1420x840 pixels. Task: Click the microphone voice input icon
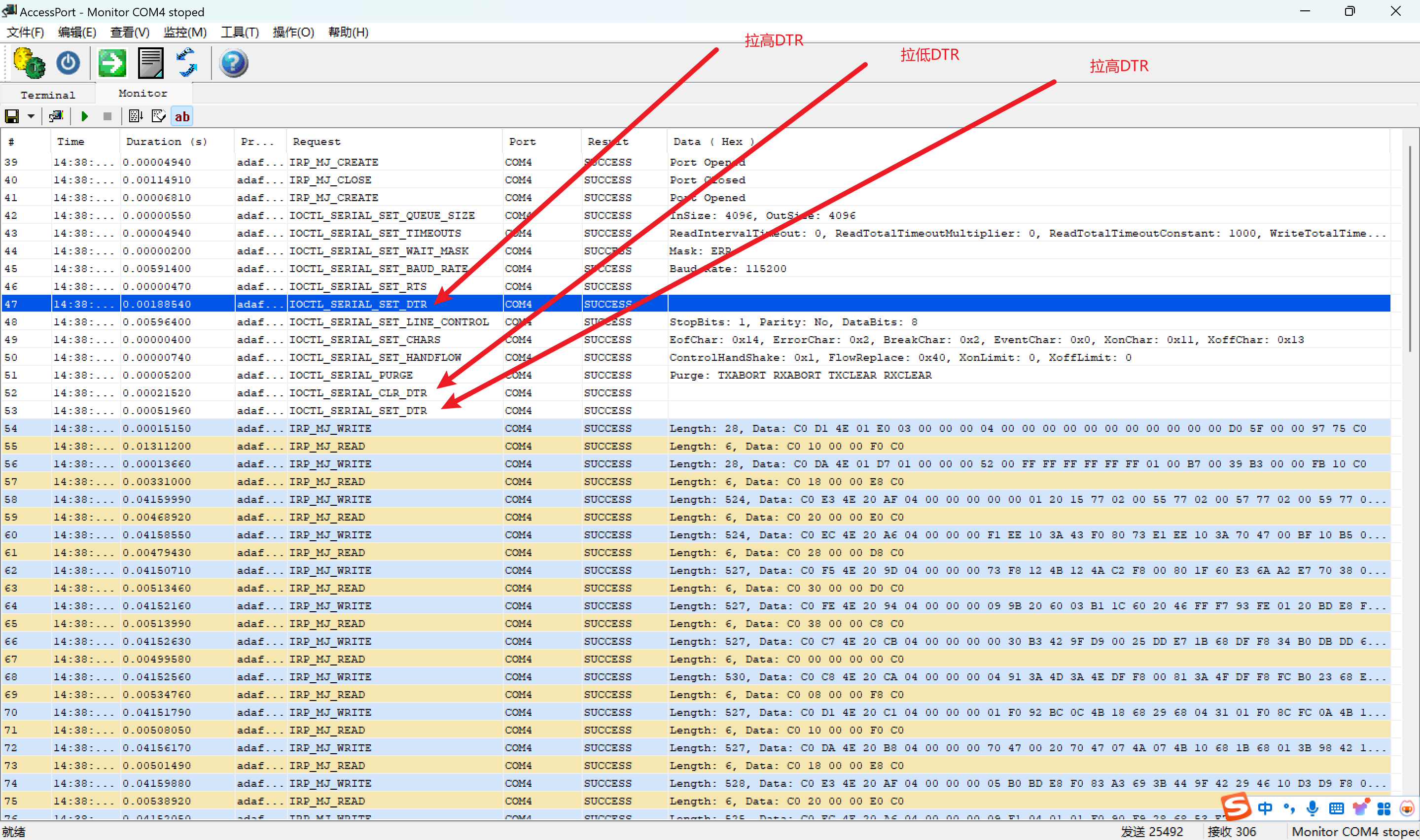point(1313,808)
